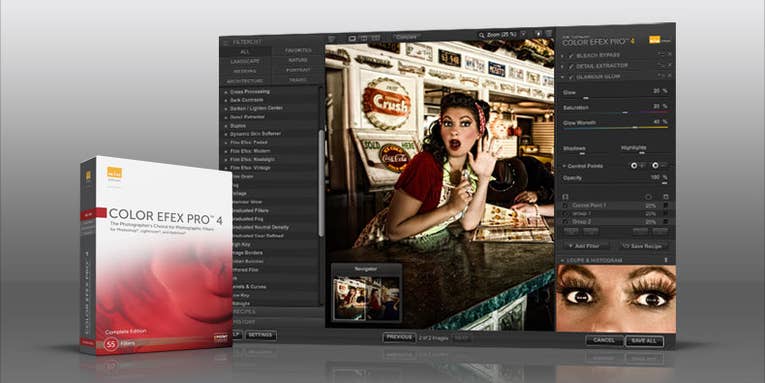Click the Navigator thumbnail
The image size is (765, 383).
click(x=366, y=298)
